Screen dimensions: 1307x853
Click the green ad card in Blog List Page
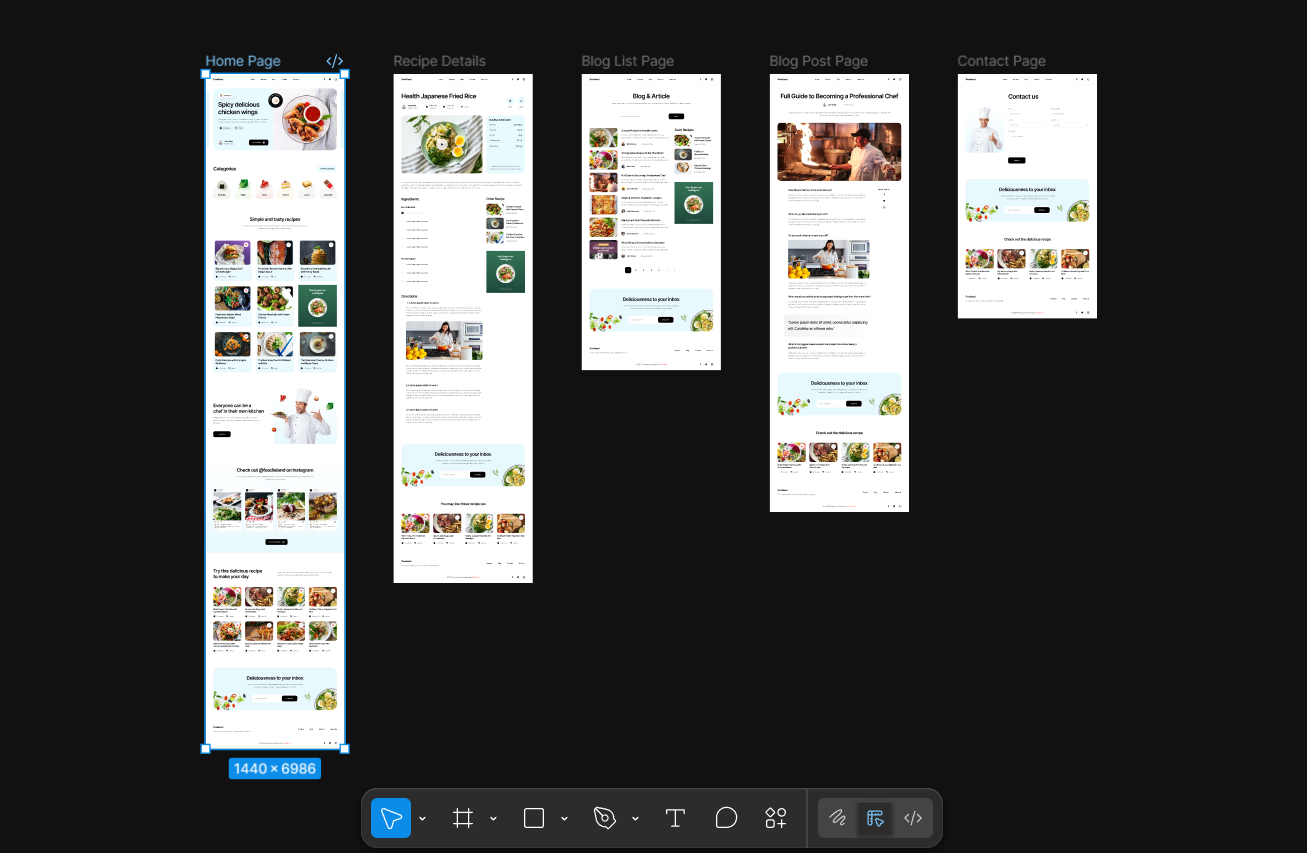pos(693,203)
